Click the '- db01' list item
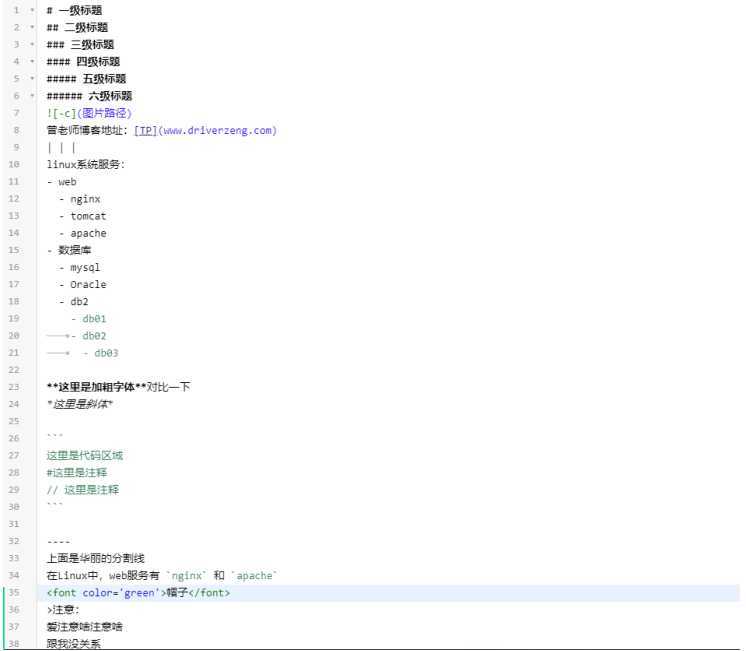The image size is (746, 651). [x=88, y=319]
